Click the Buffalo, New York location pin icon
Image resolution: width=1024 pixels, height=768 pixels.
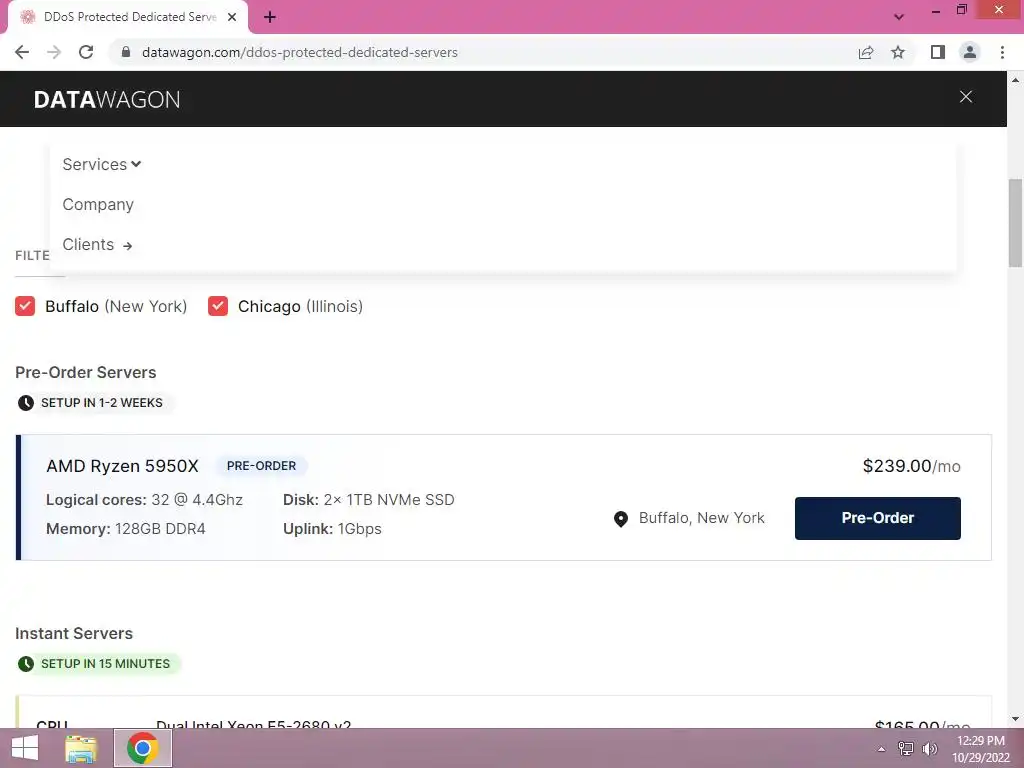pos(621,519)
